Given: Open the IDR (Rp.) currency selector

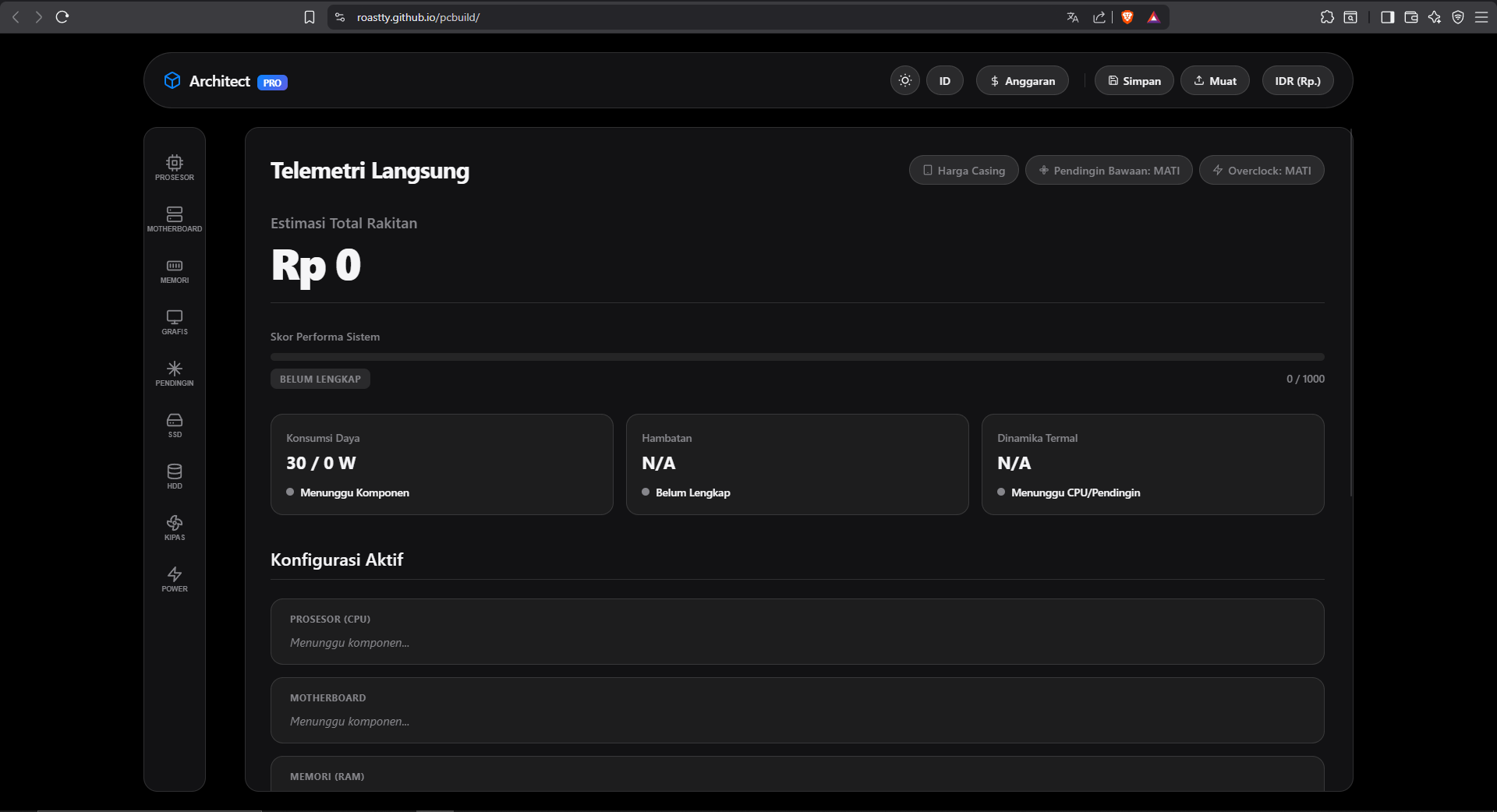Looking at the screenshot, I should tap(1297, 81).
